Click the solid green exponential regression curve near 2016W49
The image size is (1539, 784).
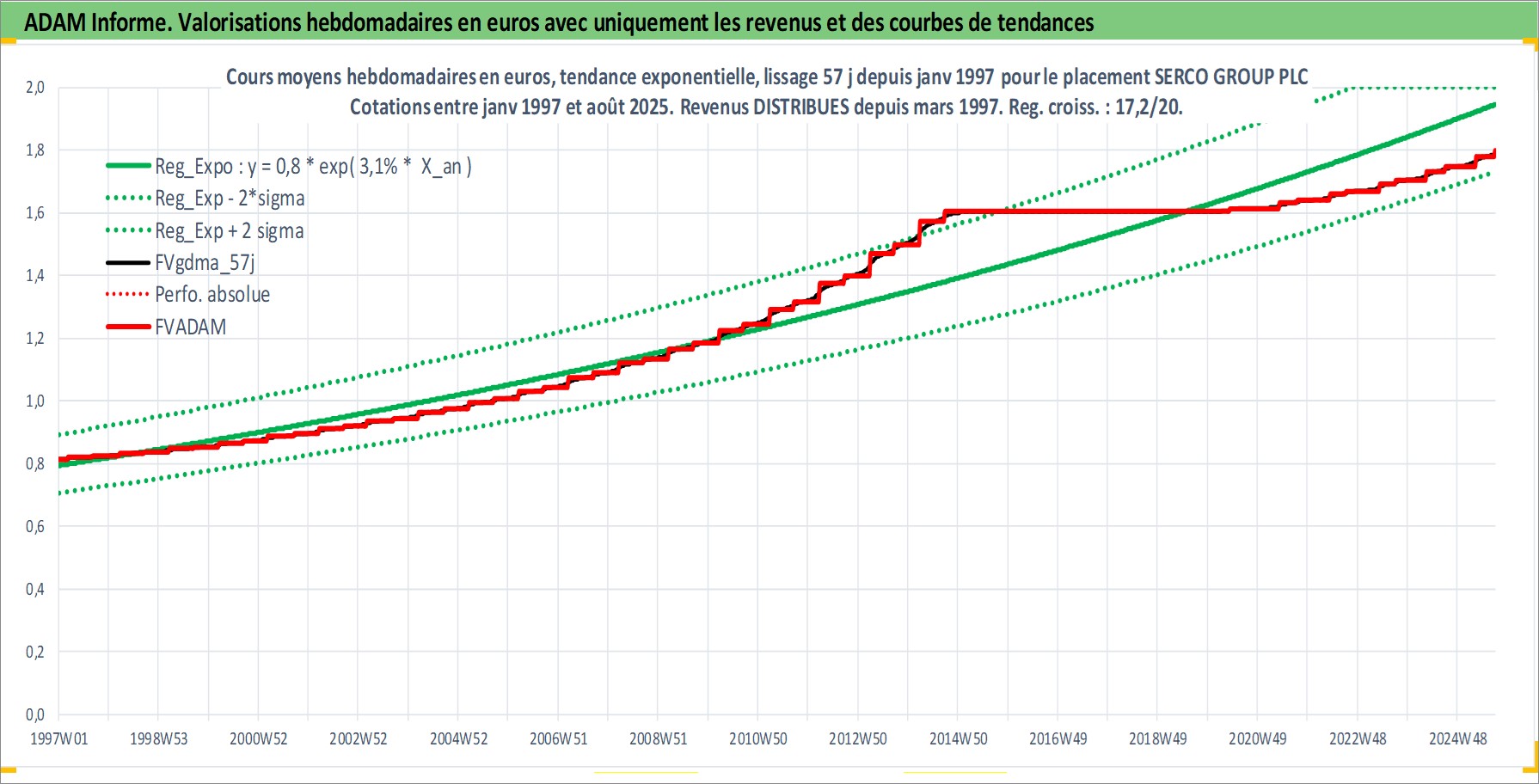1058,249
